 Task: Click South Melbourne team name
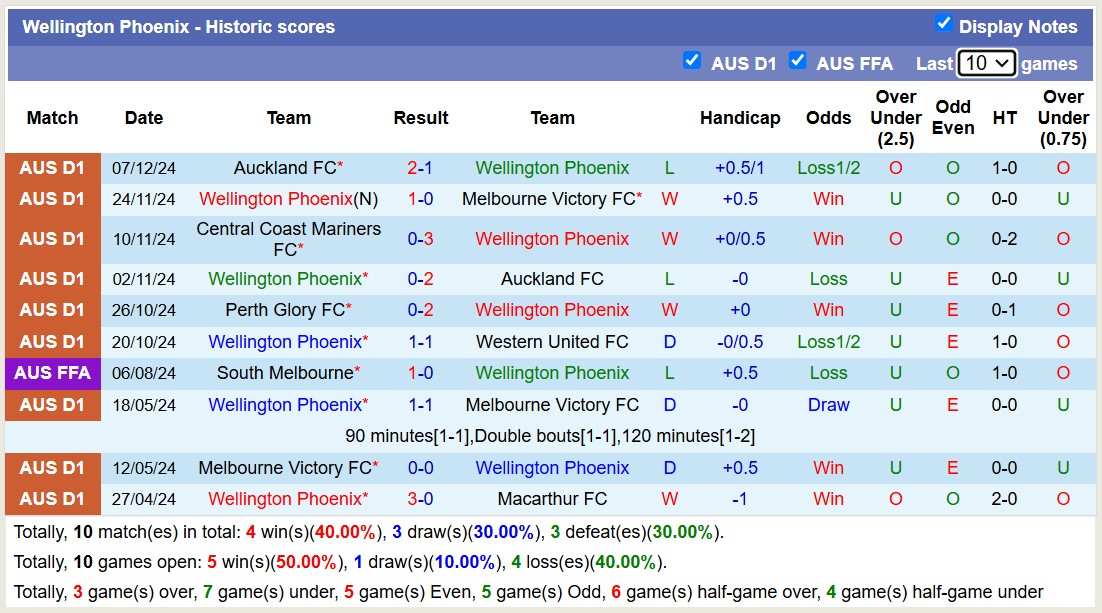(x=283, y=373)
